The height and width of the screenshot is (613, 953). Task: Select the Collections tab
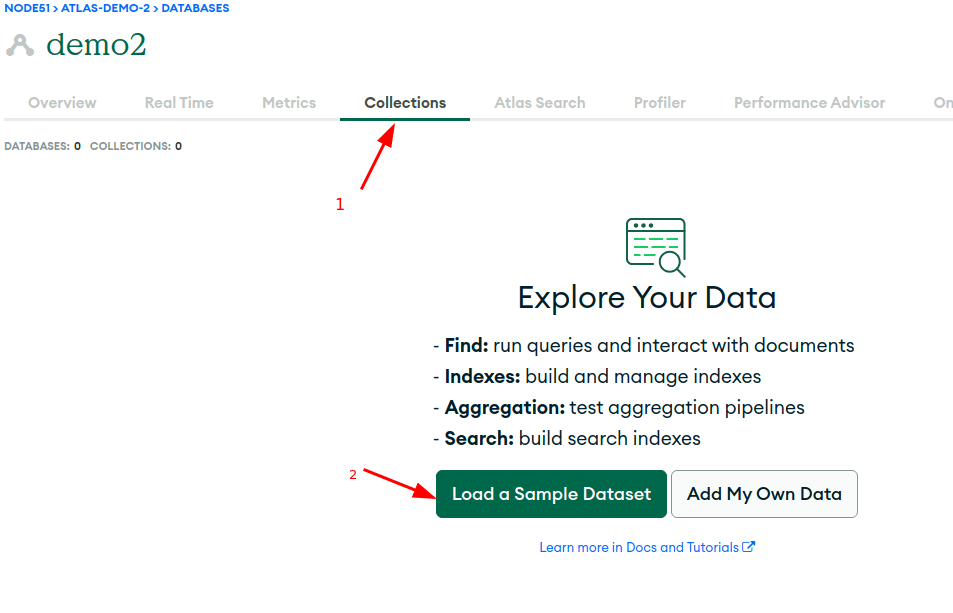[405, 103]
